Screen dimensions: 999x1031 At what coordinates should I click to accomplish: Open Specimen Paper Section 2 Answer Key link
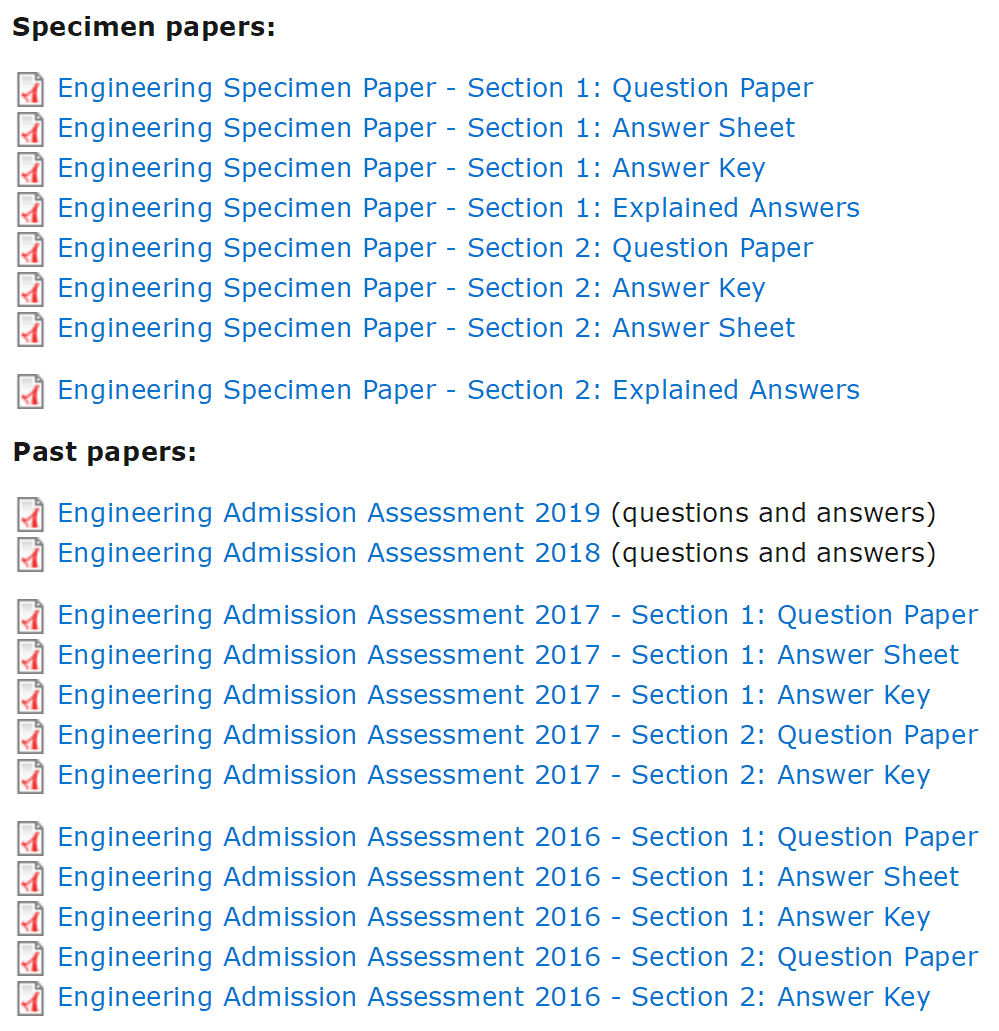pyautogui.click(x=411, y=288)
